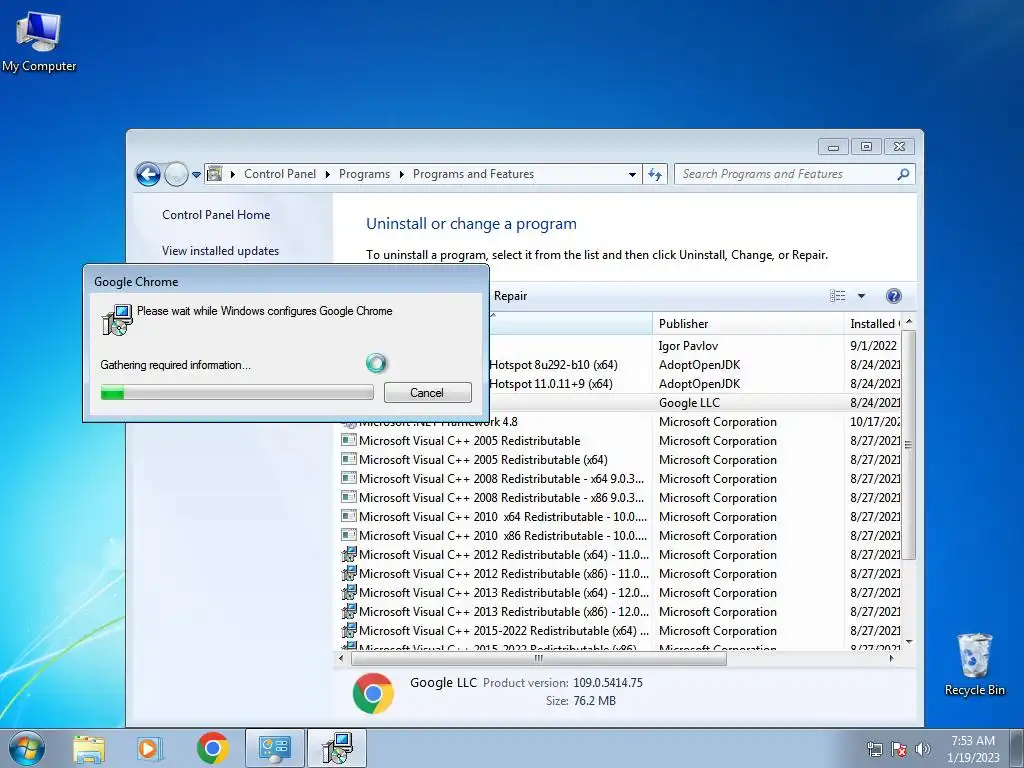Click the search magnifier icon
This screenshot has height=768, width=1024.
[x=903, y=174]
